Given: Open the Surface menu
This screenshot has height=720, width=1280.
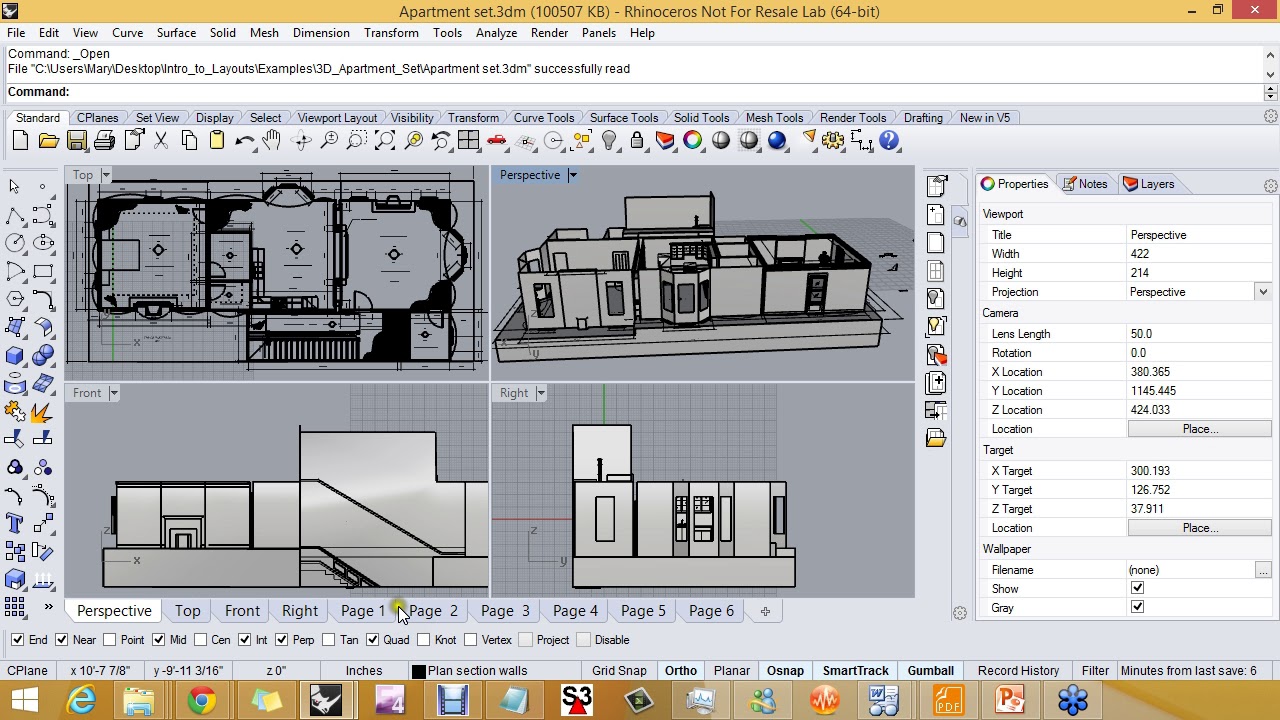Looking at the screenshot, I should click(x=176, y=33).
